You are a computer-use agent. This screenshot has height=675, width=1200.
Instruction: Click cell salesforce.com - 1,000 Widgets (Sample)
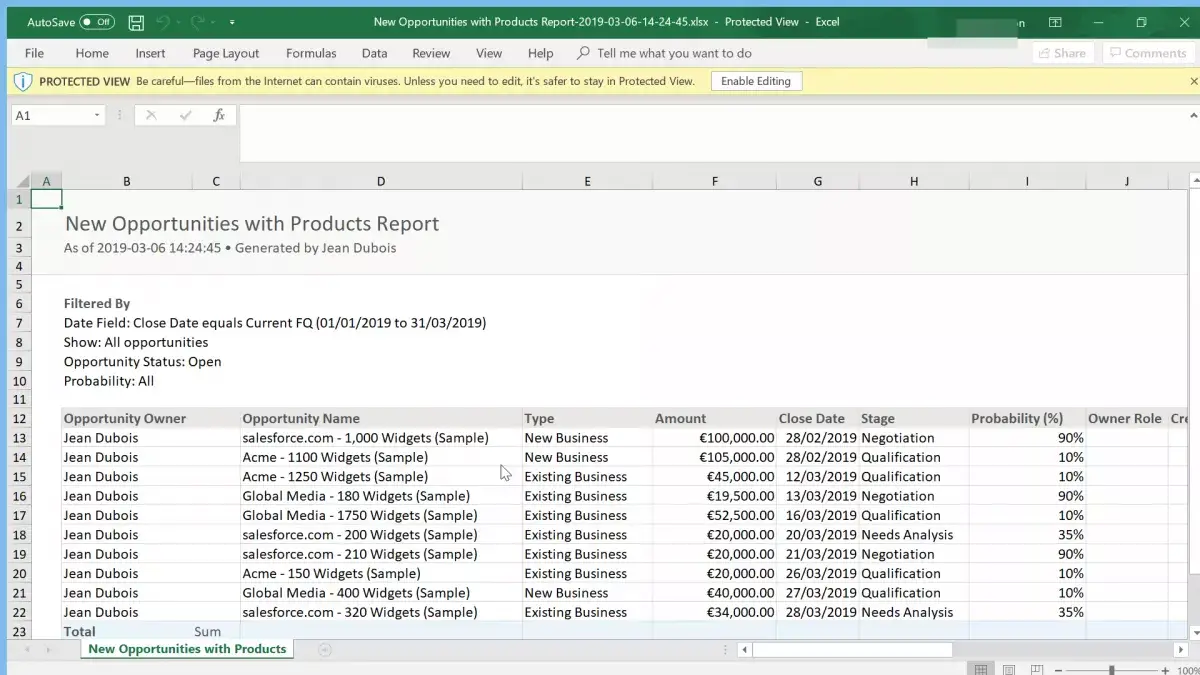[x=381, y=438]
